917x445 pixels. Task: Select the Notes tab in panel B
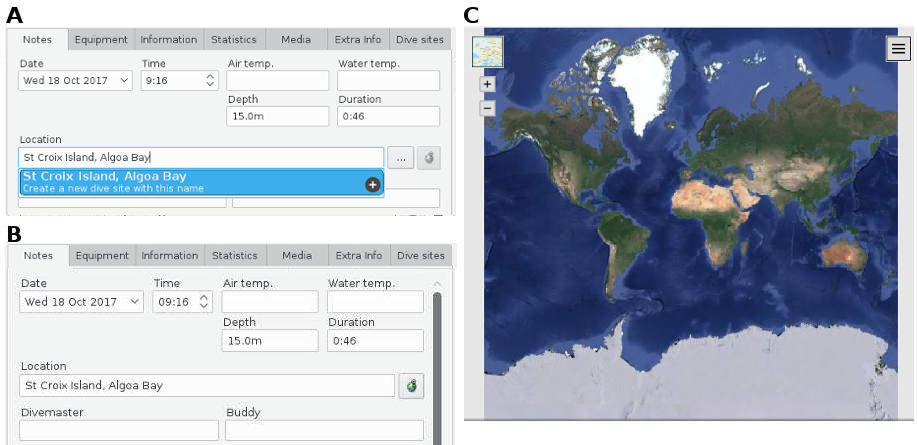tap(39, 256)
